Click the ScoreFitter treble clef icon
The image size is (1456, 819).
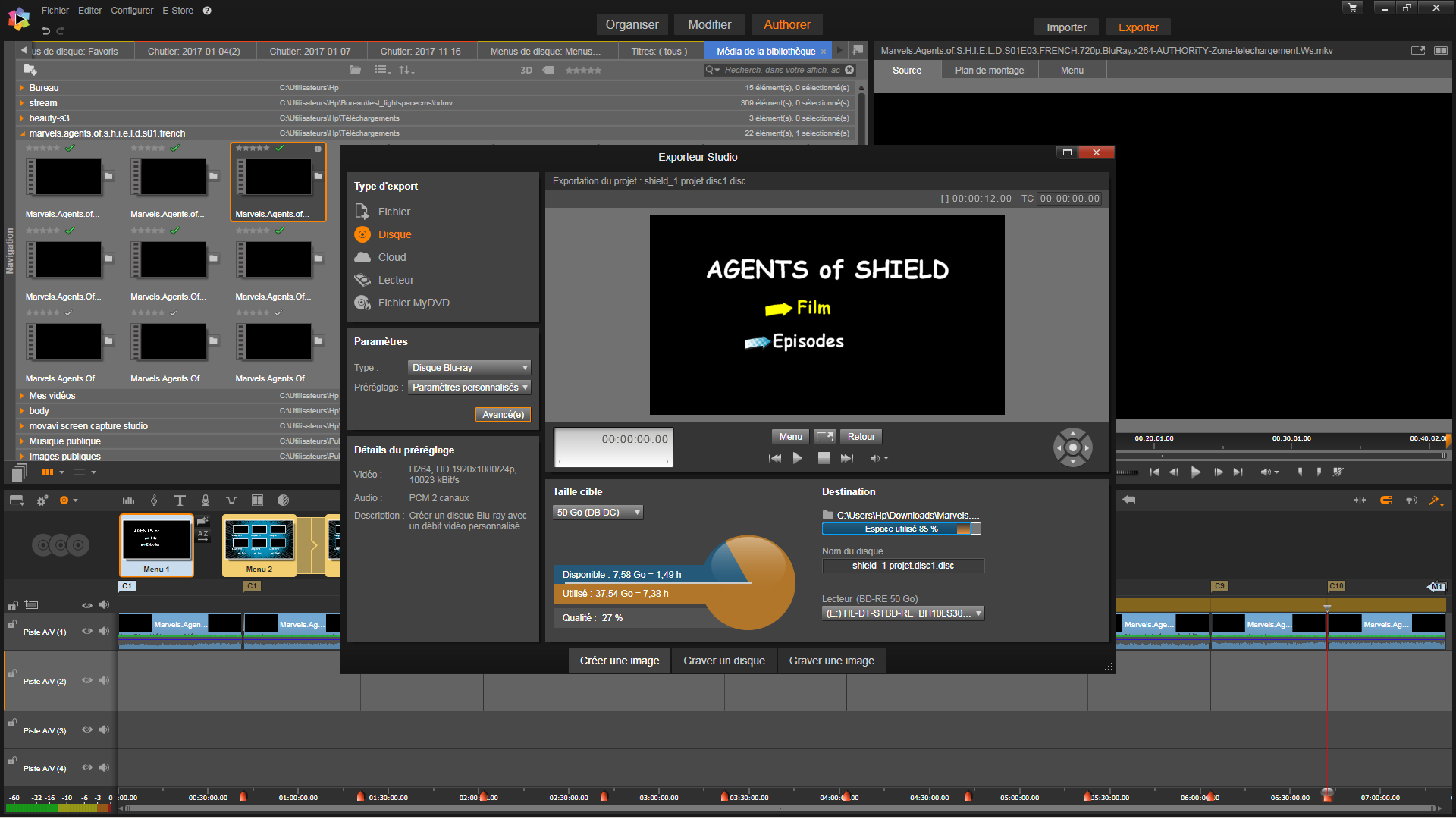pyautogui.click(x=154, y=500)
